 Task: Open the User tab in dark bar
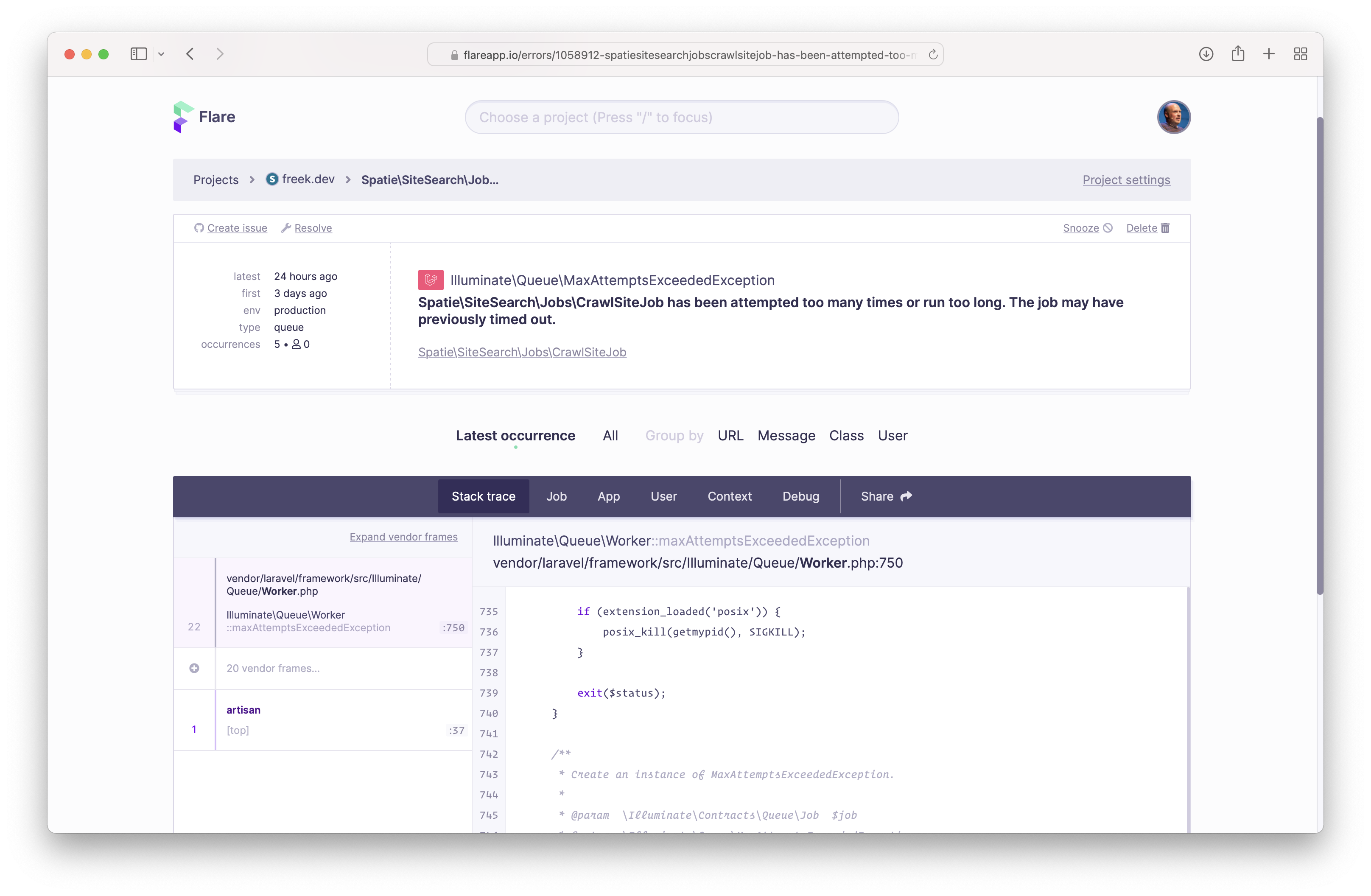tap(663, 496)
